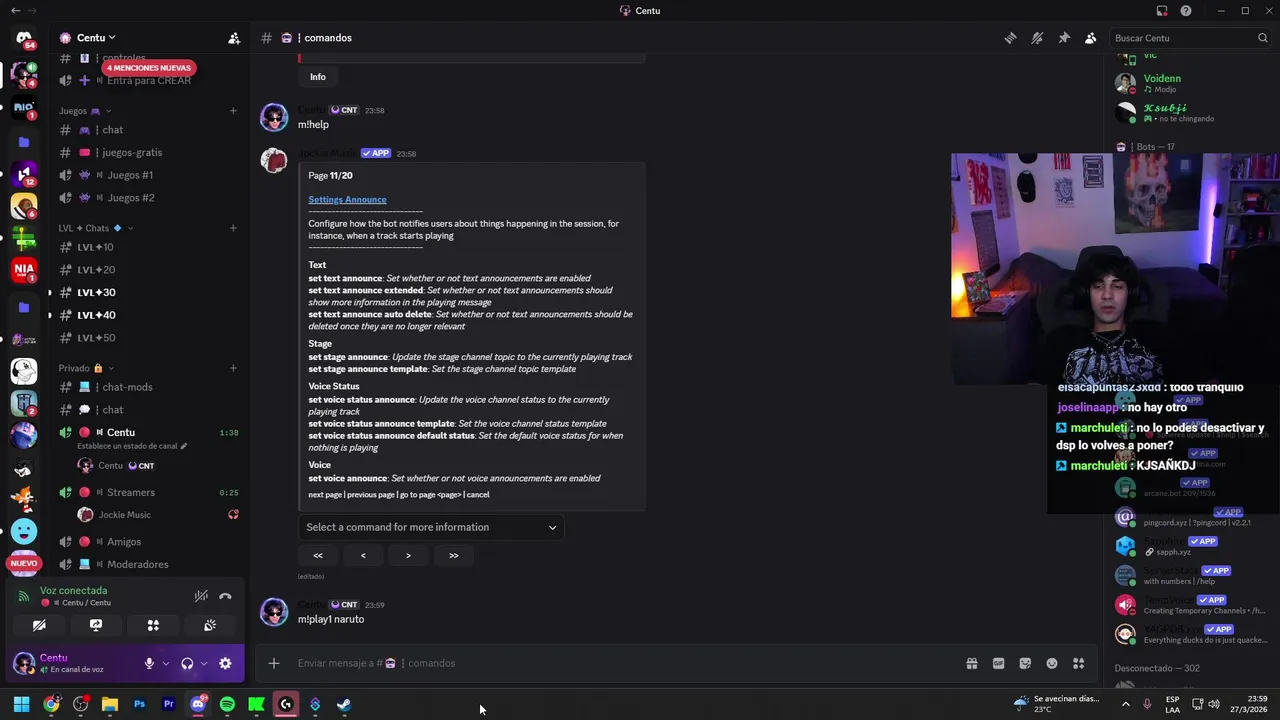
Task: Go to previous page with < button
Action: 363,555
